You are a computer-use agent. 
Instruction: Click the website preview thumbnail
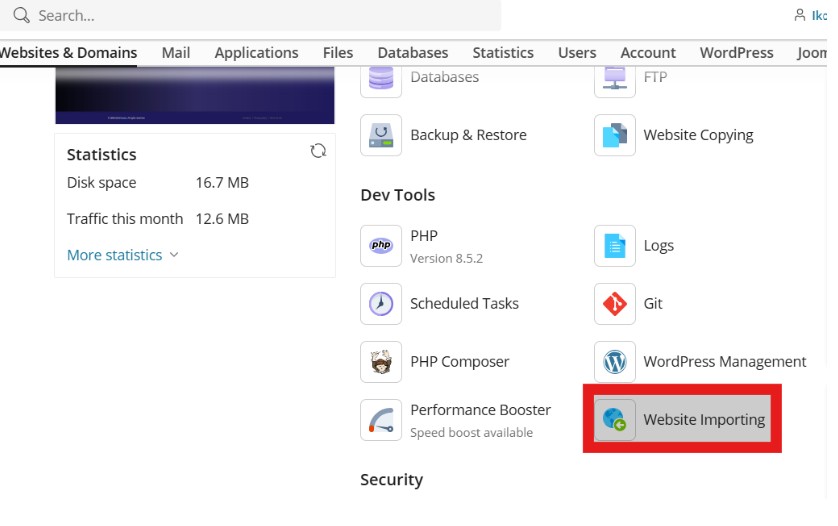[x=194, y=97]
